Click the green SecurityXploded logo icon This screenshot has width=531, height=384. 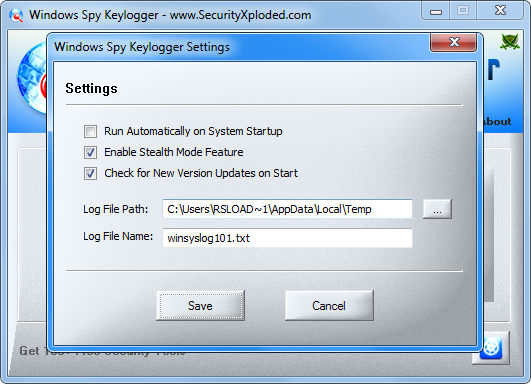coord(509,42)
